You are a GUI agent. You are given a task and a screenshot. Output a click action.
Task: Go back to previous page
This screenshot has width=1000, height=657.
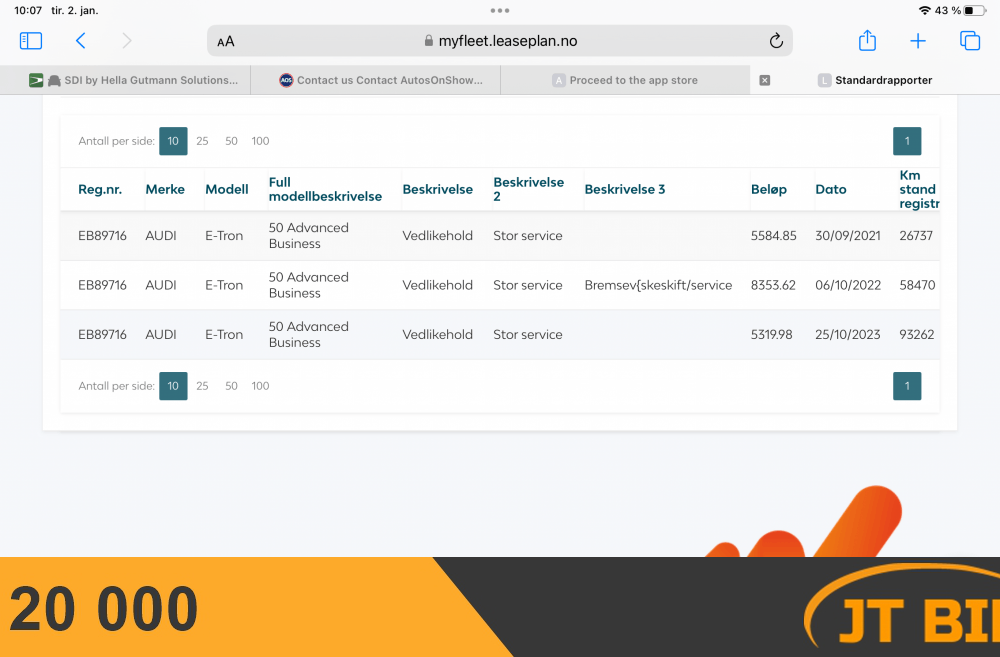pos(80,41)
